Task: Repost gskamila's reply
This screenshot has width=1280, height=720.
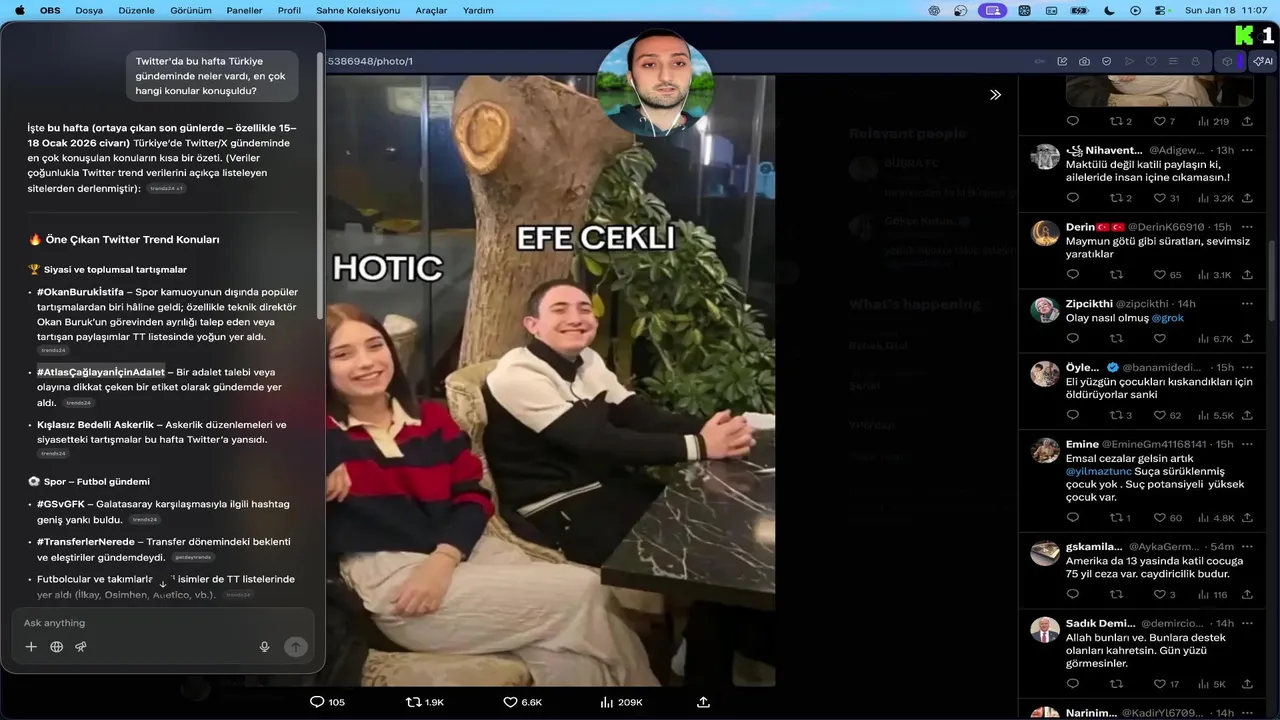Action: (x=1116, y=595)
